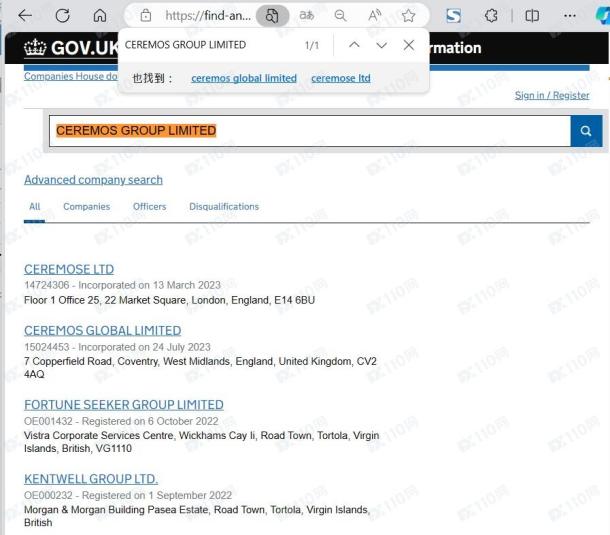610x535 pixels.
Task: Click text 'OE001432 - Registered on 6 October 2022'
Action: tap(121, 421)
